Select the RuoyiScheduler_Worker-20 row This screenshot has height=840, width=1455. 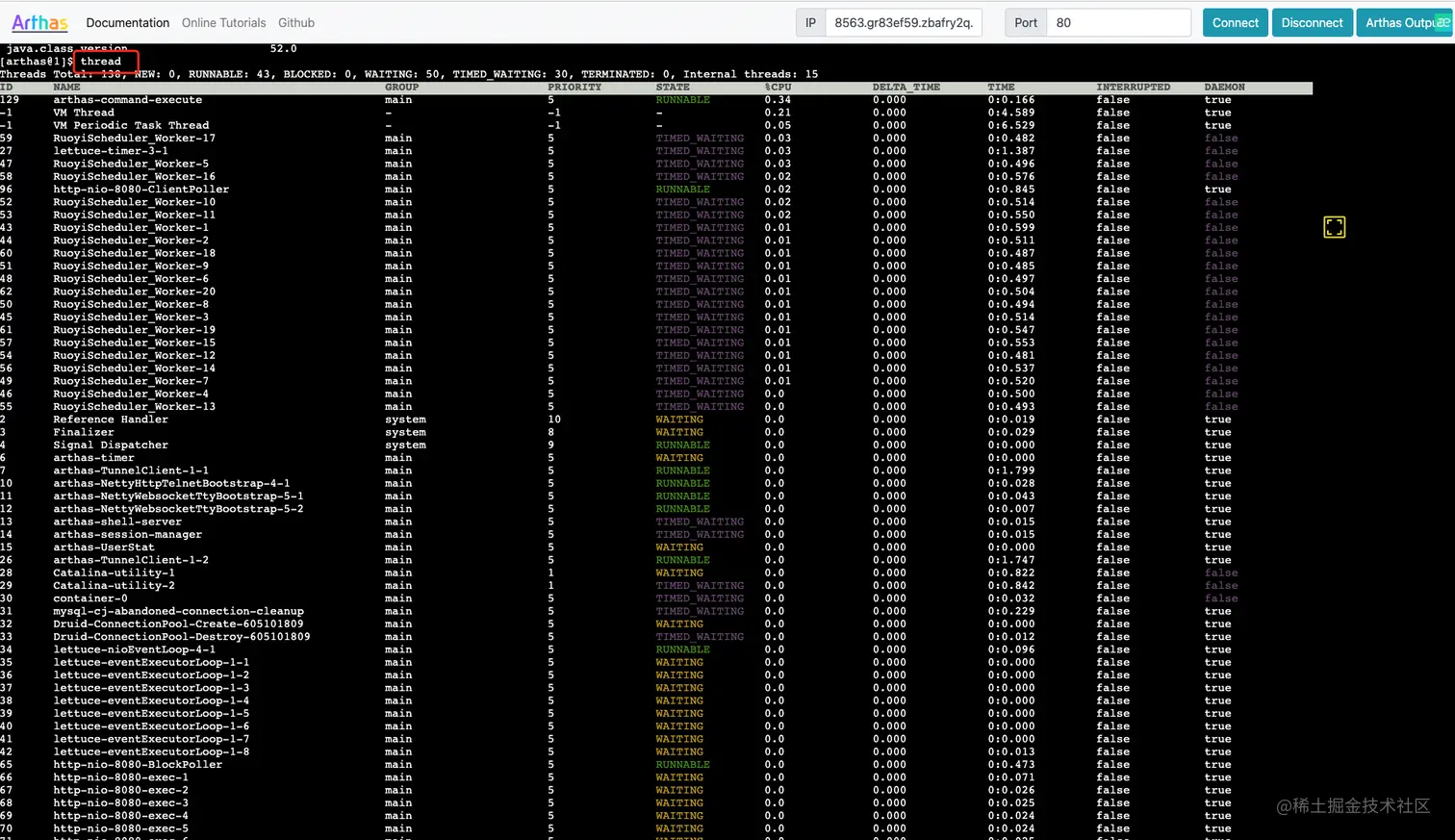[x=656, y=292]
